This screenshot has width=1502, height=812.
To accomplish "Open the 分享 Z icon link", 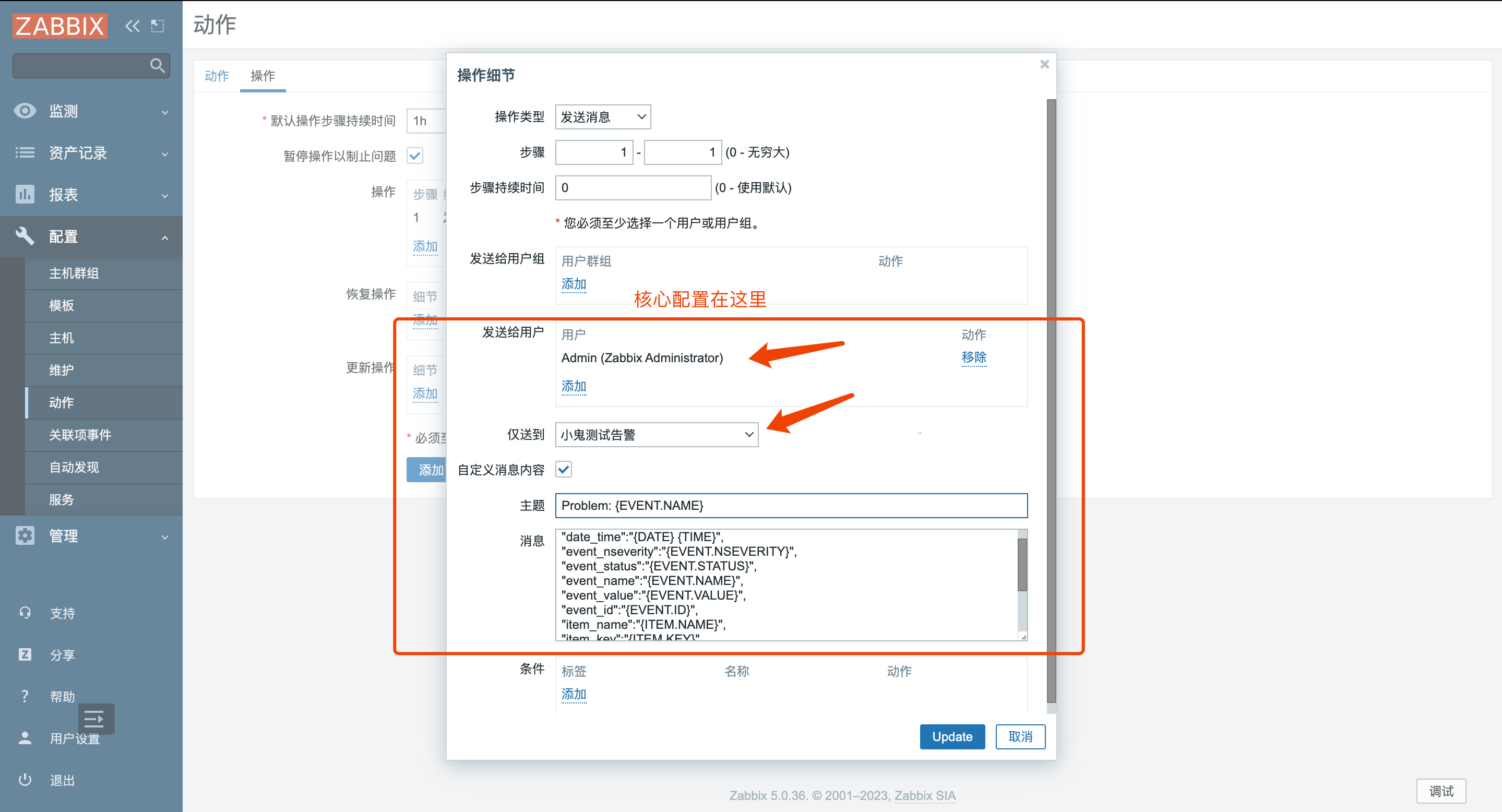I will [25, 654].
